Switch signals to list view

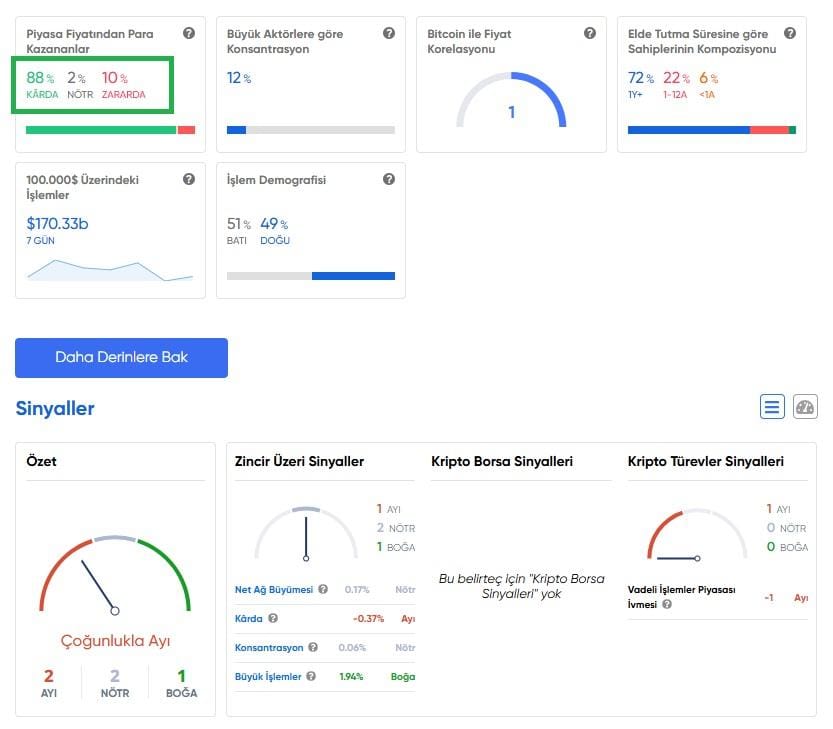tap(772, 407)
